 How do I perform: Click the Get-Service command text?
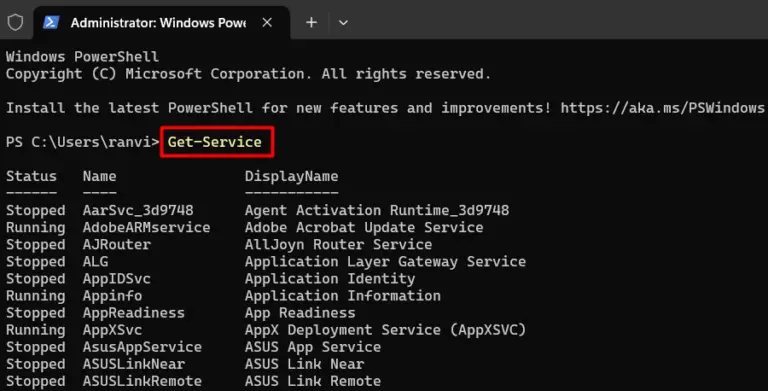click(215, 142)
